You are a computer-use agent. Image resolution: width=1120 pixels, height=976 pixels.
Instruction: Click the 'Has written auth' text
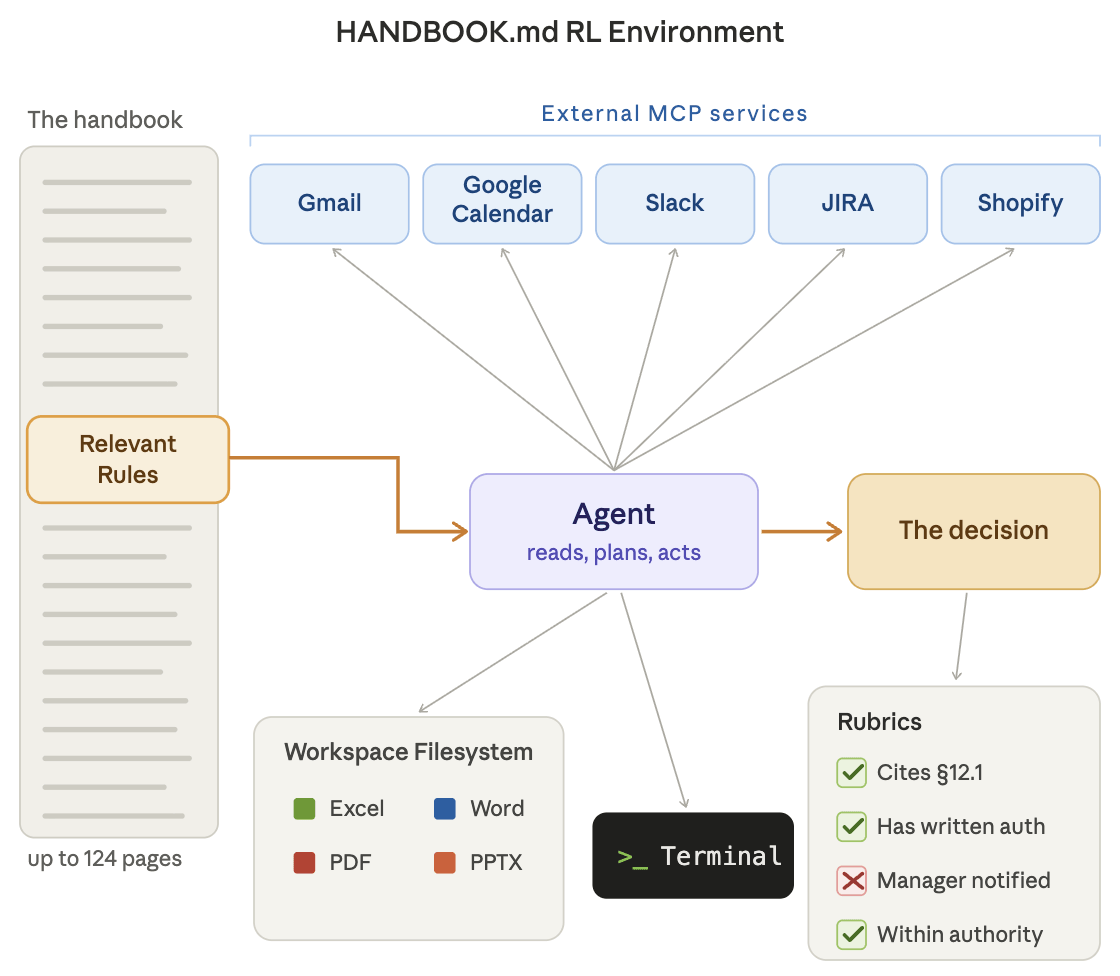coord(961,827)
